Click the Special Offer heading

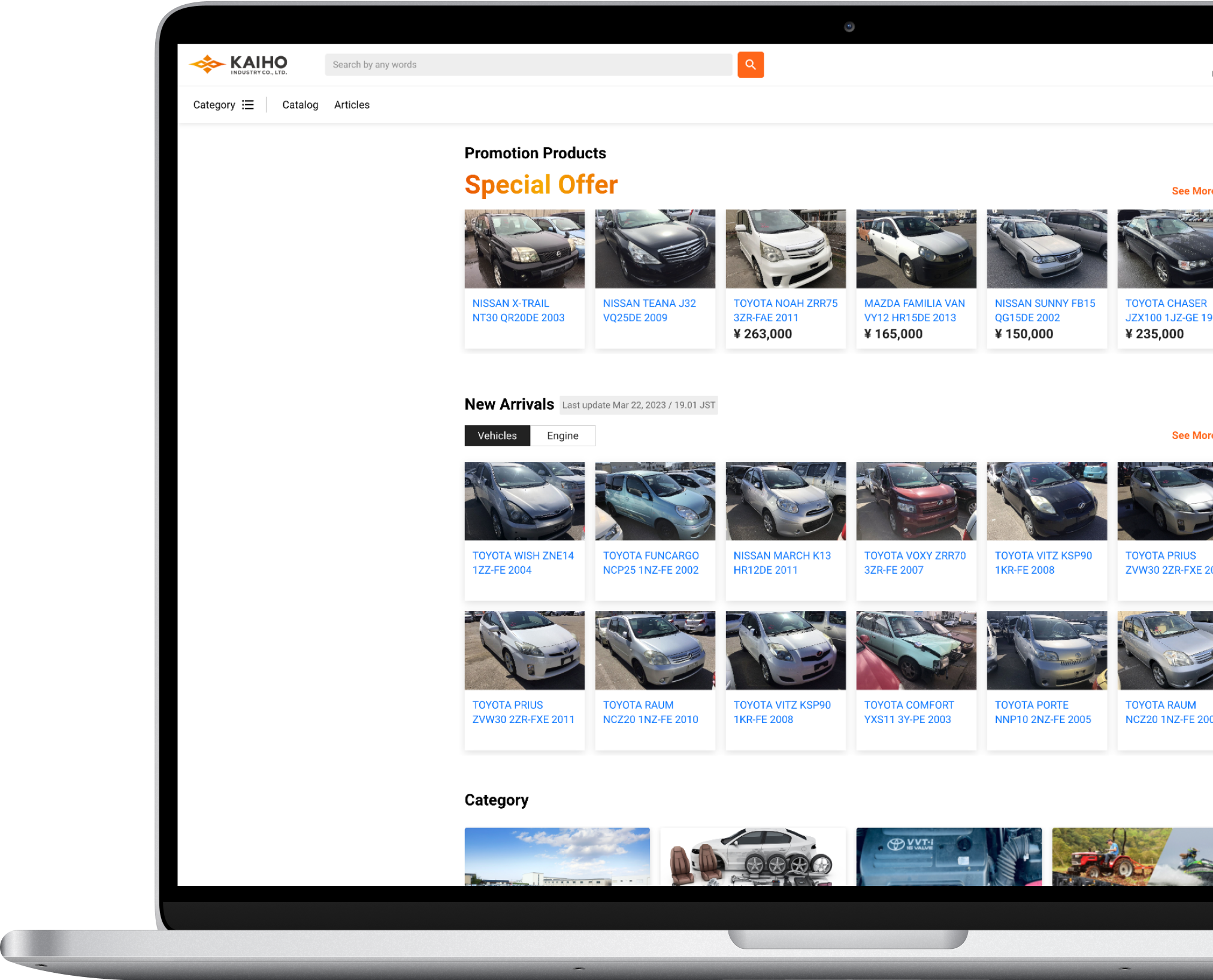tap(541, 184)
